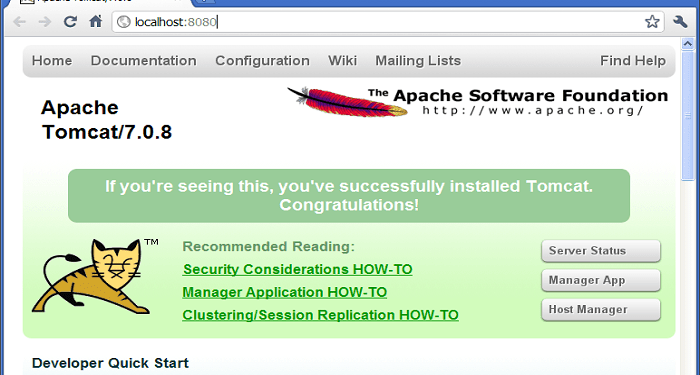Click the Manager App button
700x375 pixels.
(601, 280)
